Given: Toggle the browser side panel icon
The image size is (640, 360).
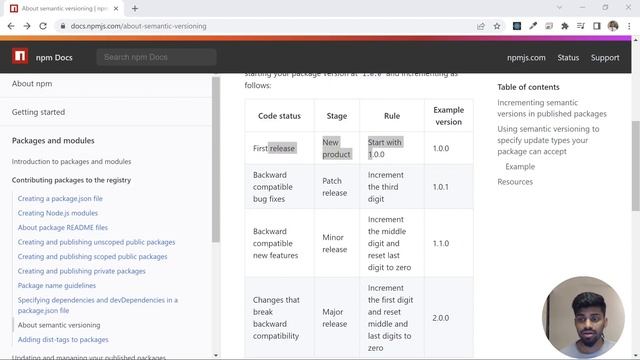Looking at the screenshot, I should 597,26.
